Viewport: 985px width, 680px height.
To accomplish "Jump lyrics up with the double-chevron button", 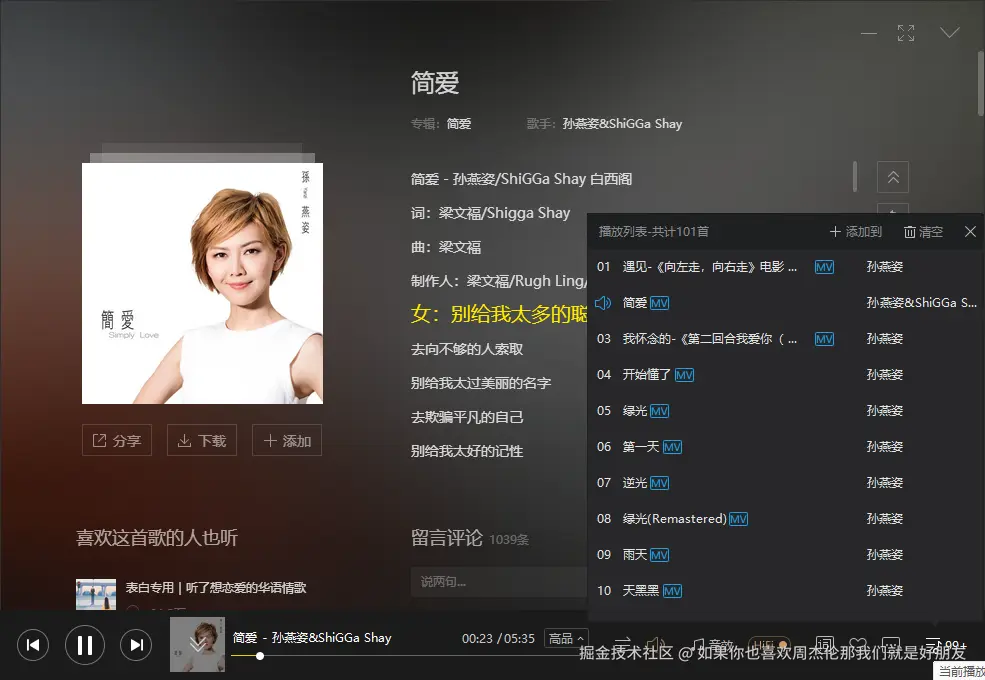I will (893, 177).
